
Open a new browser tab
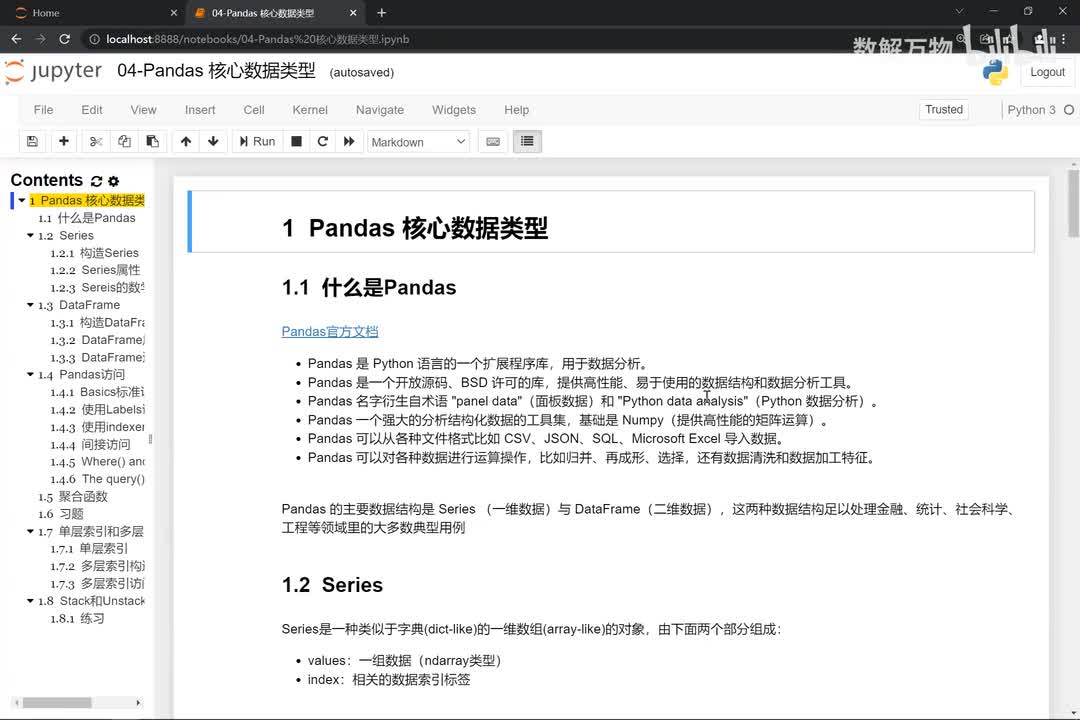coord(382,12)
